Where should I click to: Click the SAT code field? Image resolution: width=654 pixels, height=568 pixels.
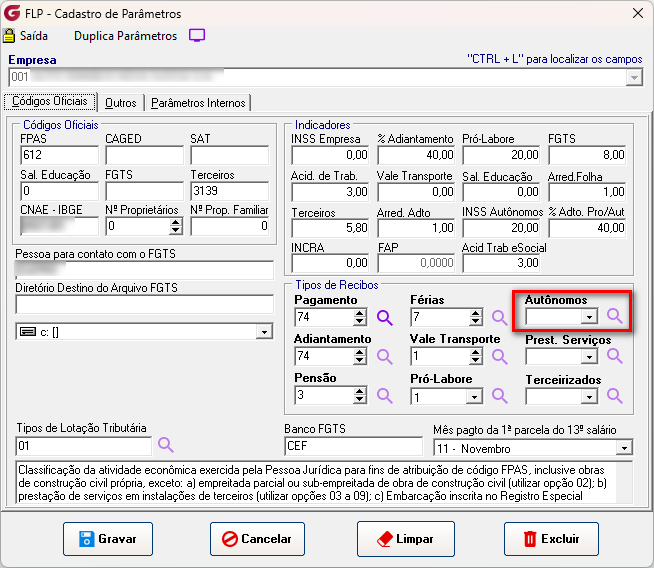tap(230, 155)
